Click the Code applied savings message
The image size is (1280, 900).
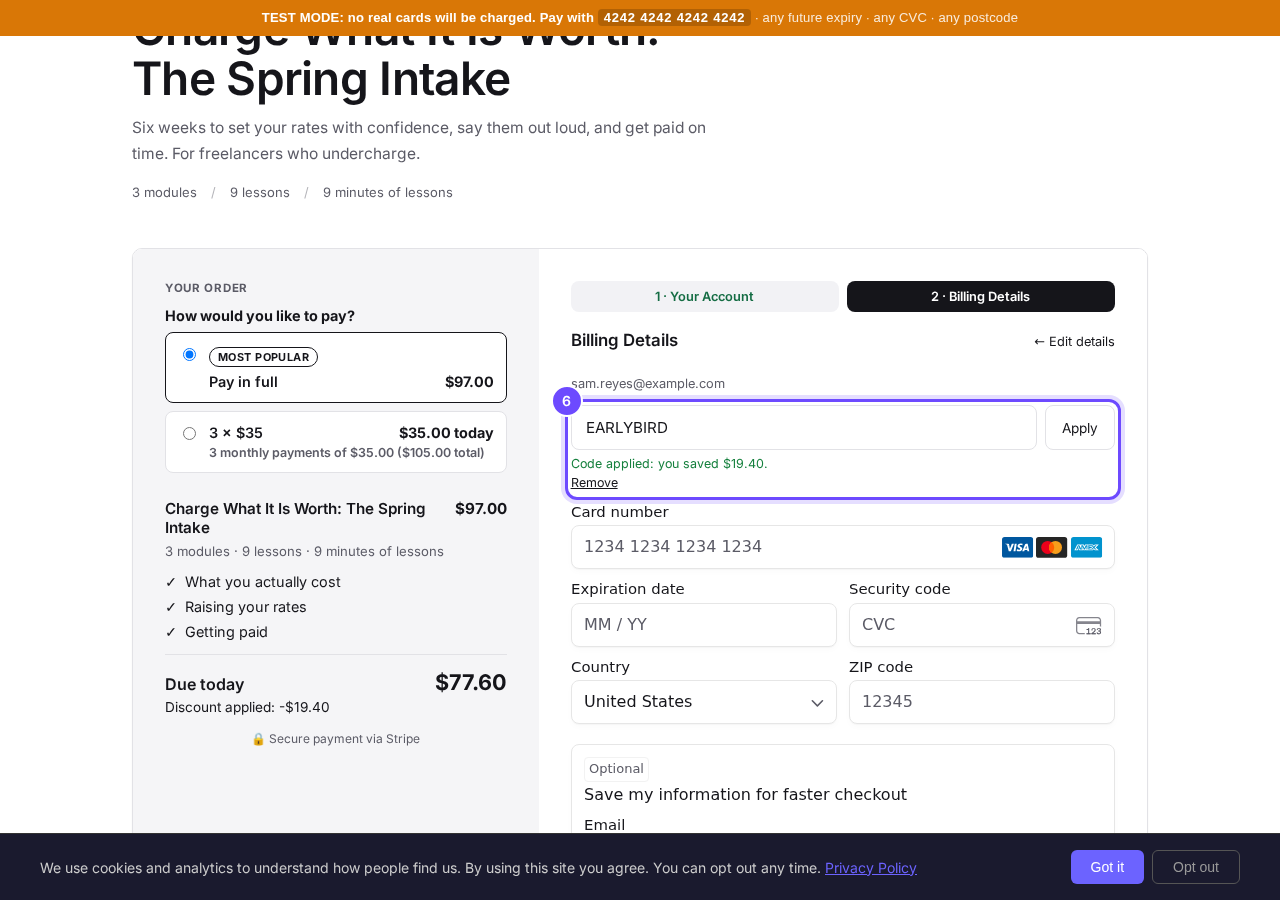669,464
